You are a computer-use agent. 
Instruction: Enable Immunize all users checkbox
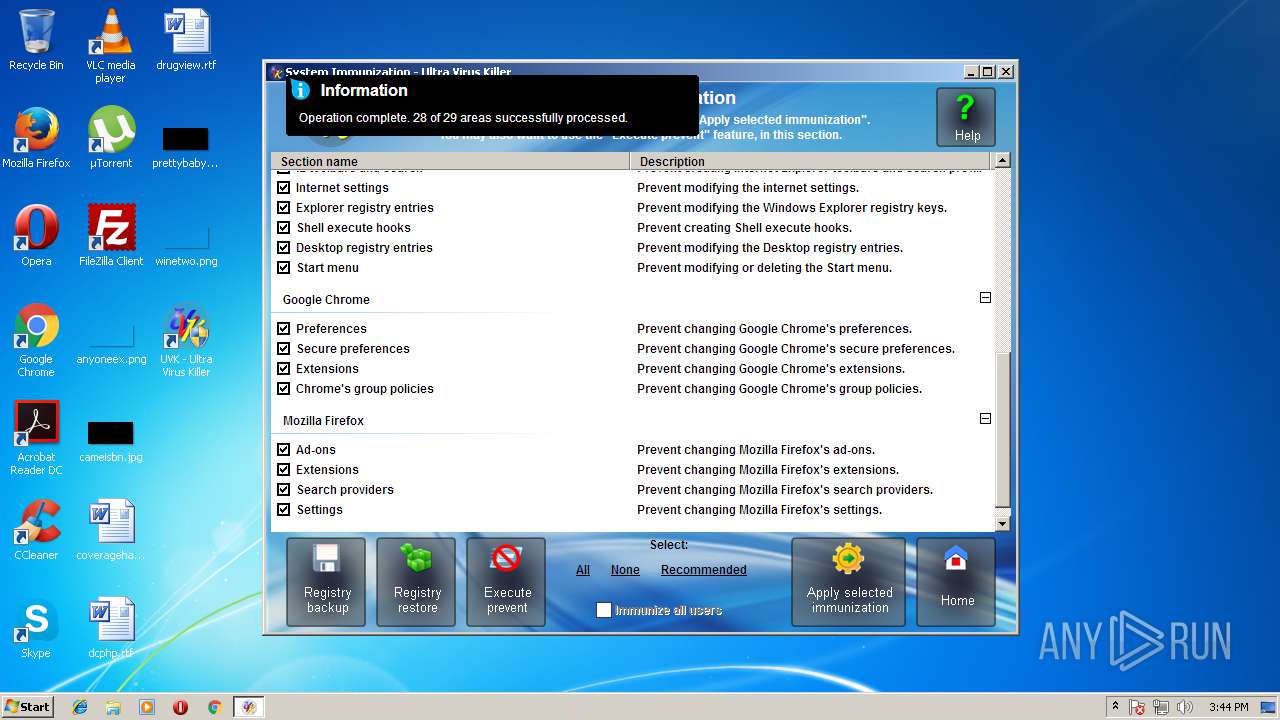[x=603, y=610]
